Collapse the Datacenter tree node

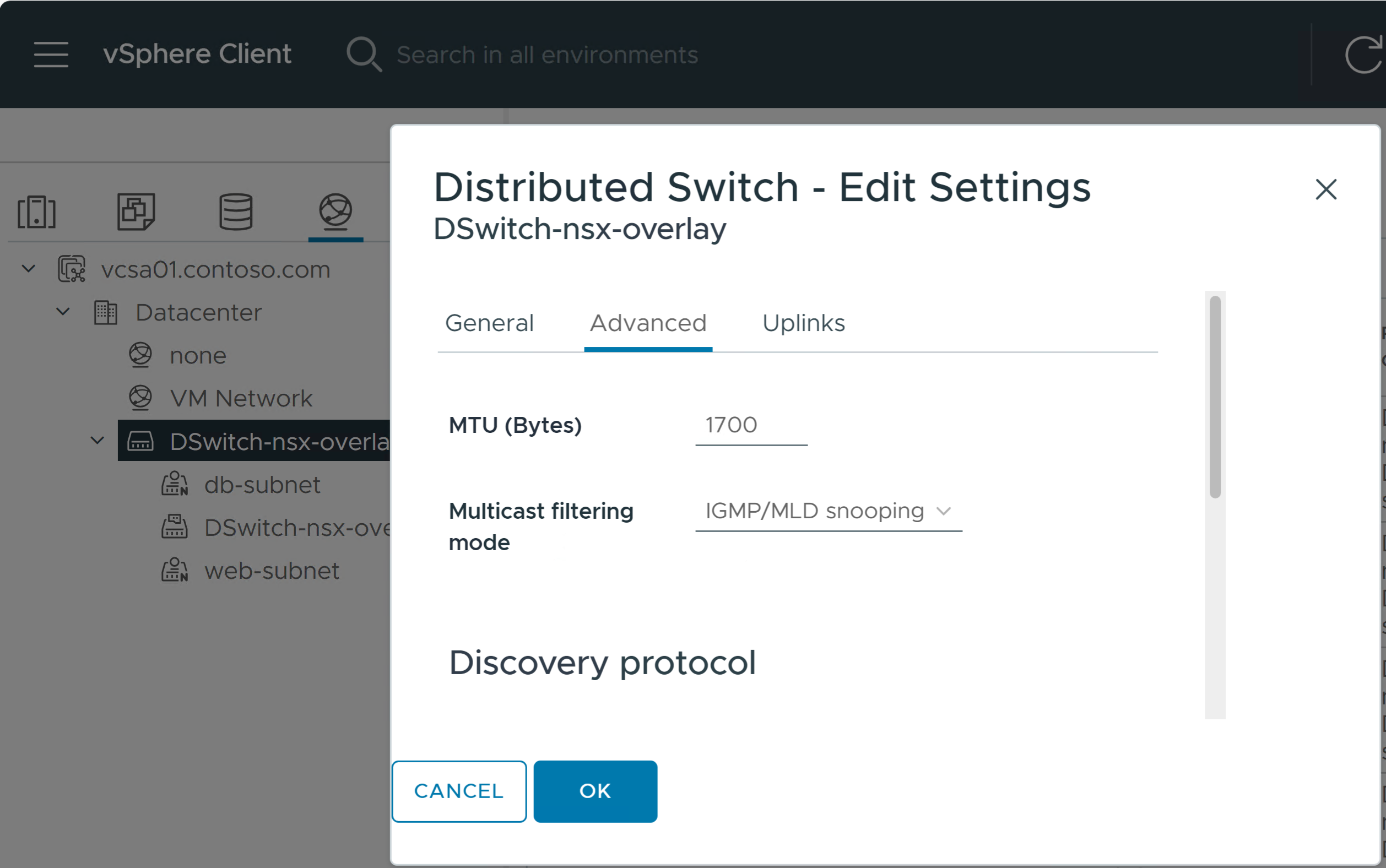pyautogui.click(x=63, y=312)
